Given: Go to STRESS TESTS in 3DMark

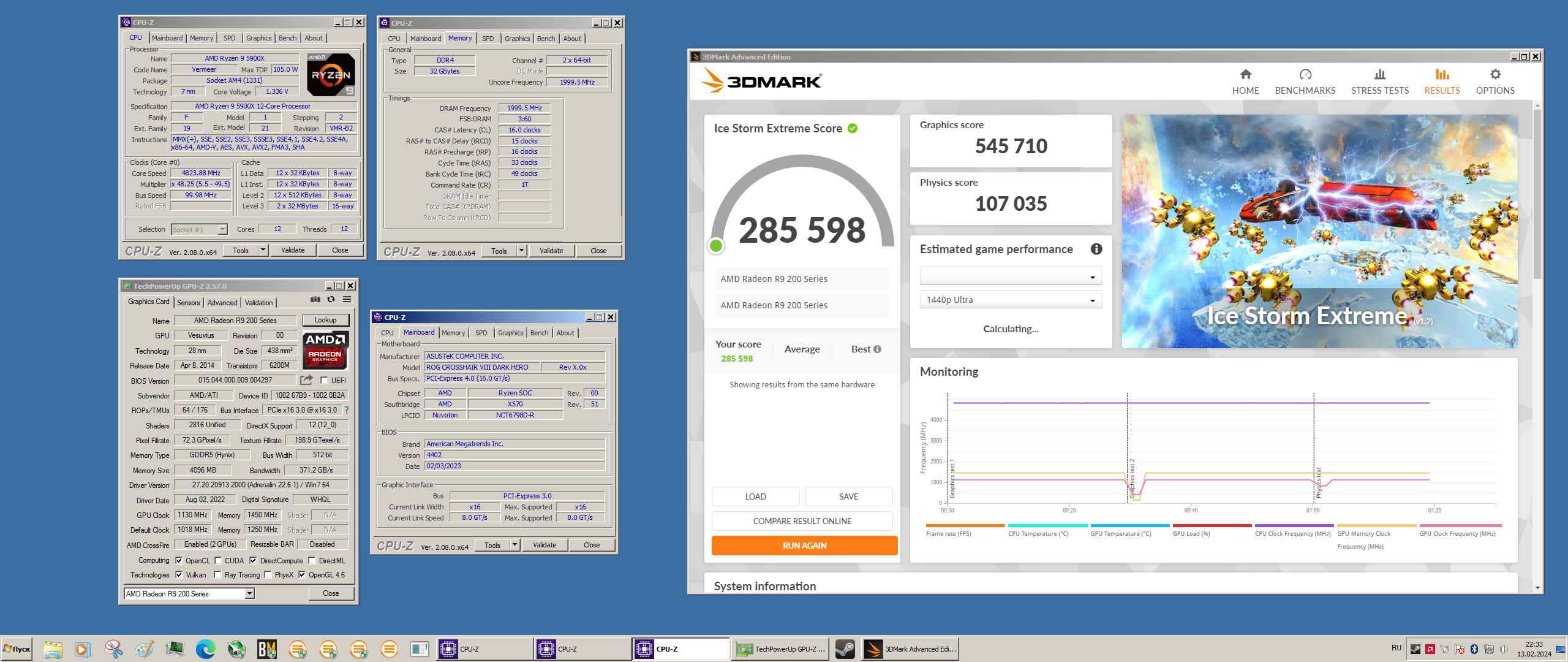Looking at the screenshot, I should tap(1380, 82).
